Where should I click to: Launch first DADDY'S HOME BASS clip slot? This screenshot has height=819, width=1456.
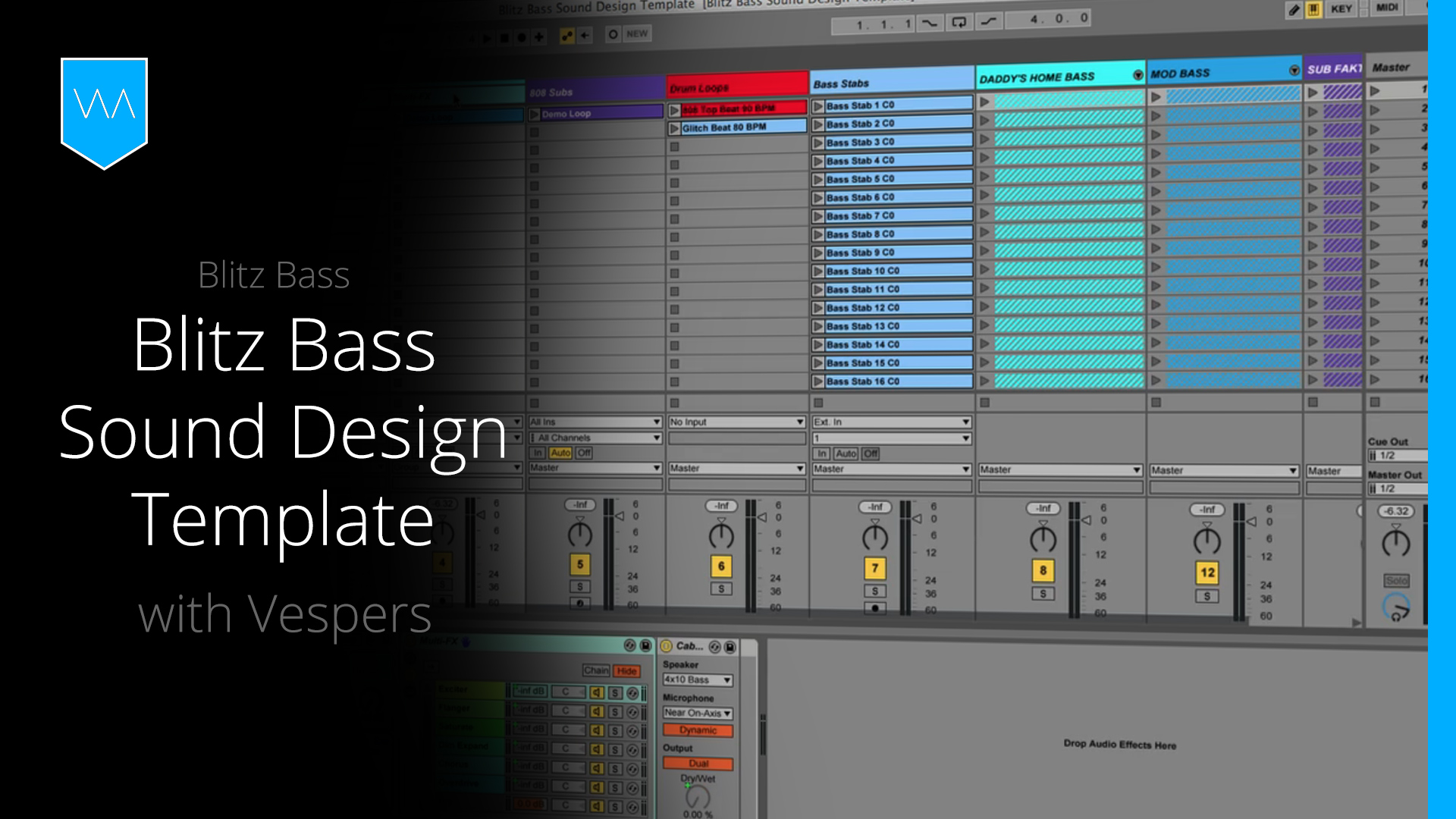click(984, 102)
